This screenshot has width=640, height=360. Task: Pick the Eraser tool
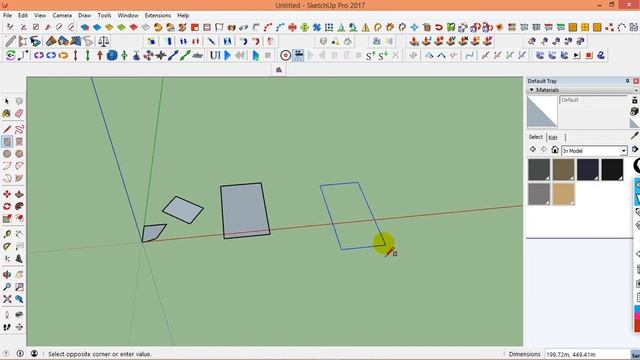click(x=19, y=113)
